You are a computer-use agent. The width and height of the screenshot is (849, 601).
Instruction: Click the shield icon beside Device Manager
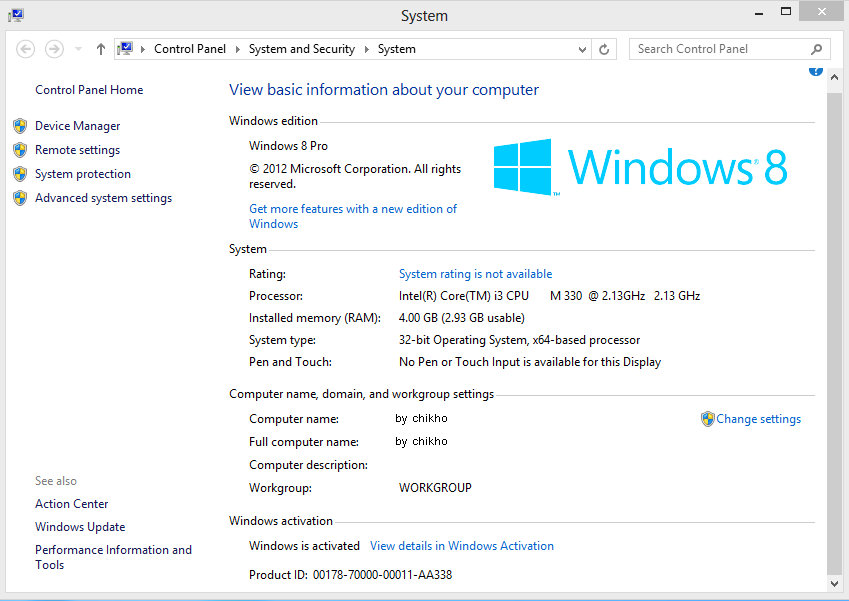[20, 126]
